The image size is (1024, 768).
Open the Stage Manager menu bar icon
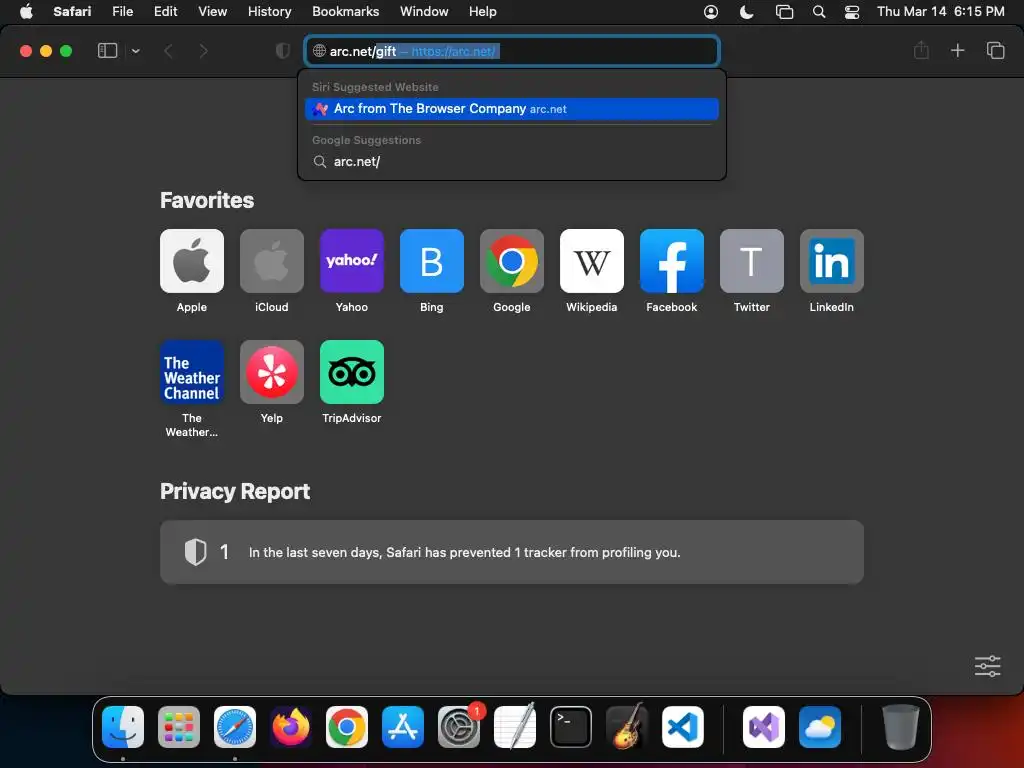(784, 12)
